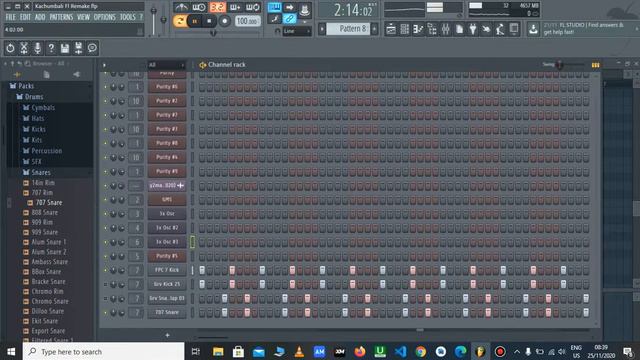The image size is (640, 360).
Task: Mute the FPC 7 Kick channel
Action: point(105,270)
